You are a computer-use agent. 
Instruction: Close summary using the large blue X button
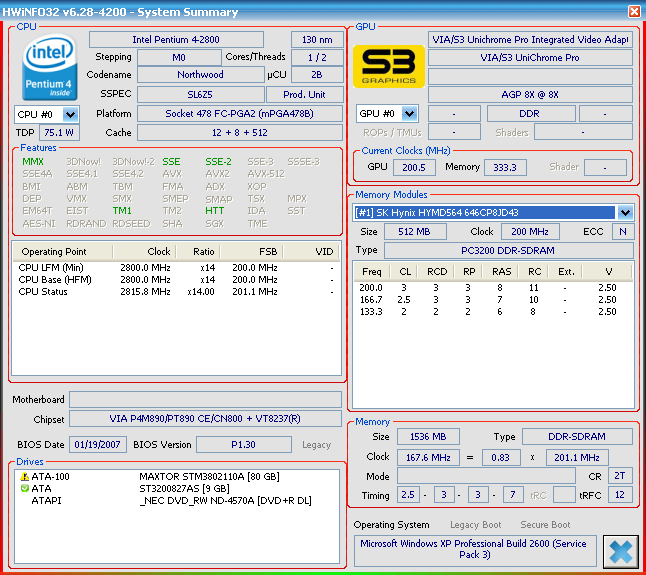tap(621, 551)
